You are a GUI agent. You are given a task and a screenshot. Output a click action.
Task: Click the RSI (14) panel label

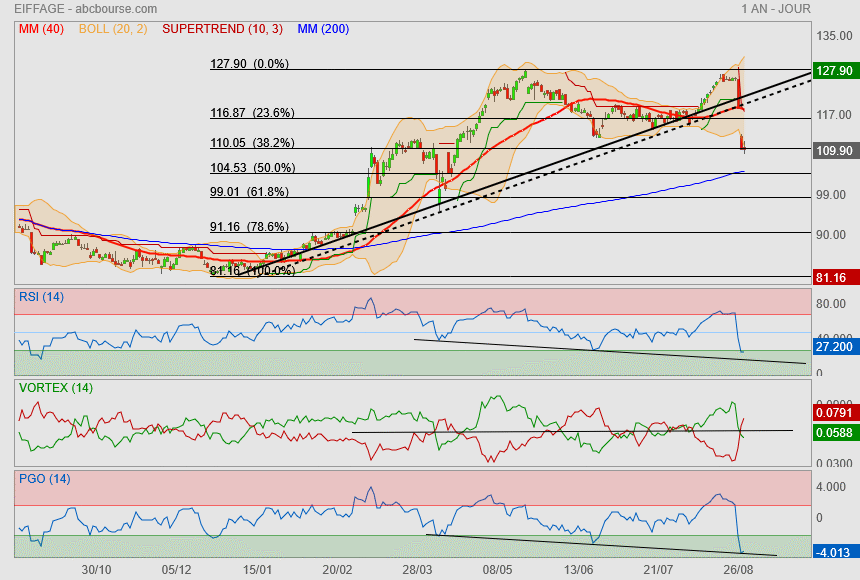[x=41, y=296]
